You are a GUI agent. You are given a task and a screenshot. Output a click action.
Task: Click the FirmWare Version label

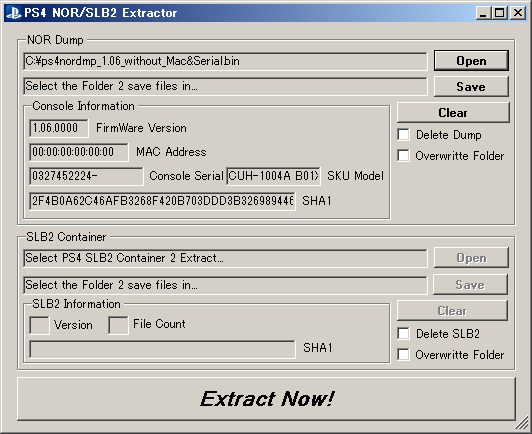141,128
